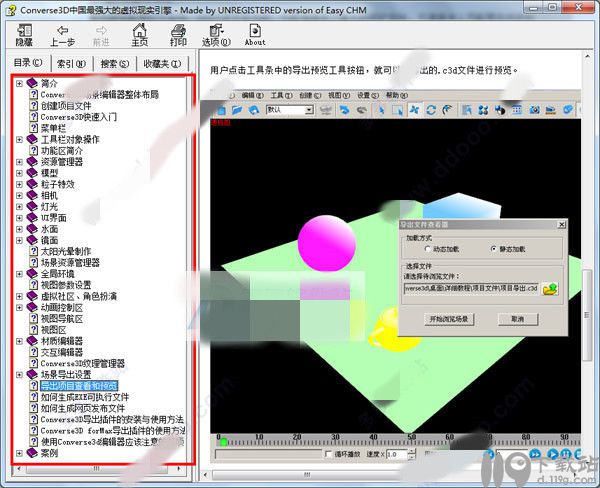Open the About dialog

[255, 35]
